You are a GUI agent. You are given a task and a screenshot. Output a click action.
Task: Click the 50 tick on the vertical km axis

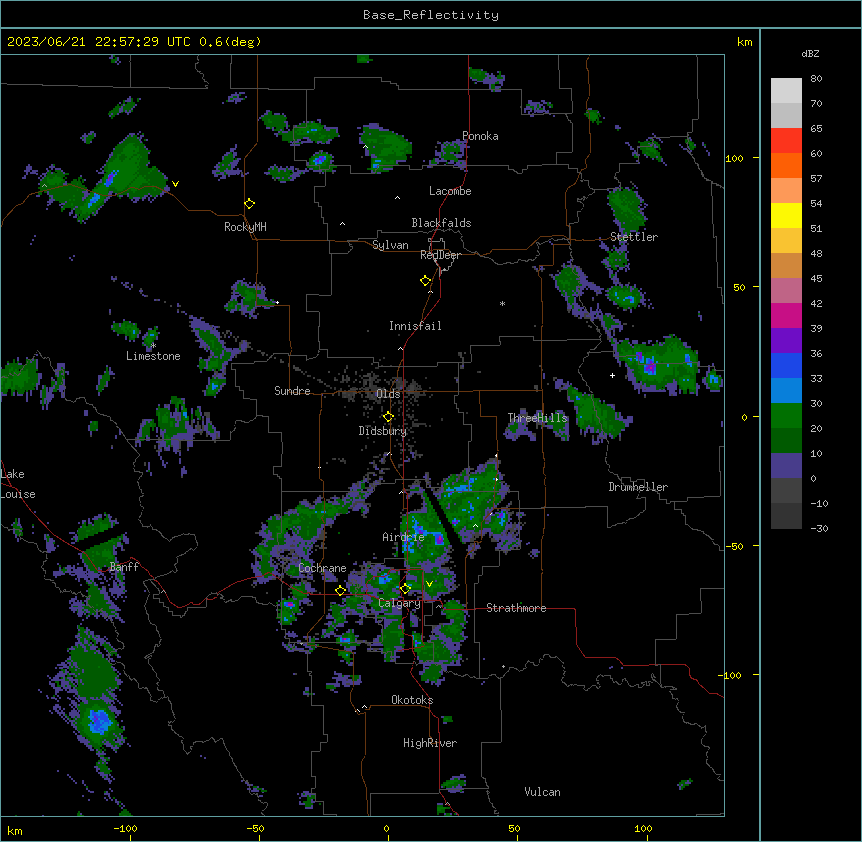coord(739,287)
